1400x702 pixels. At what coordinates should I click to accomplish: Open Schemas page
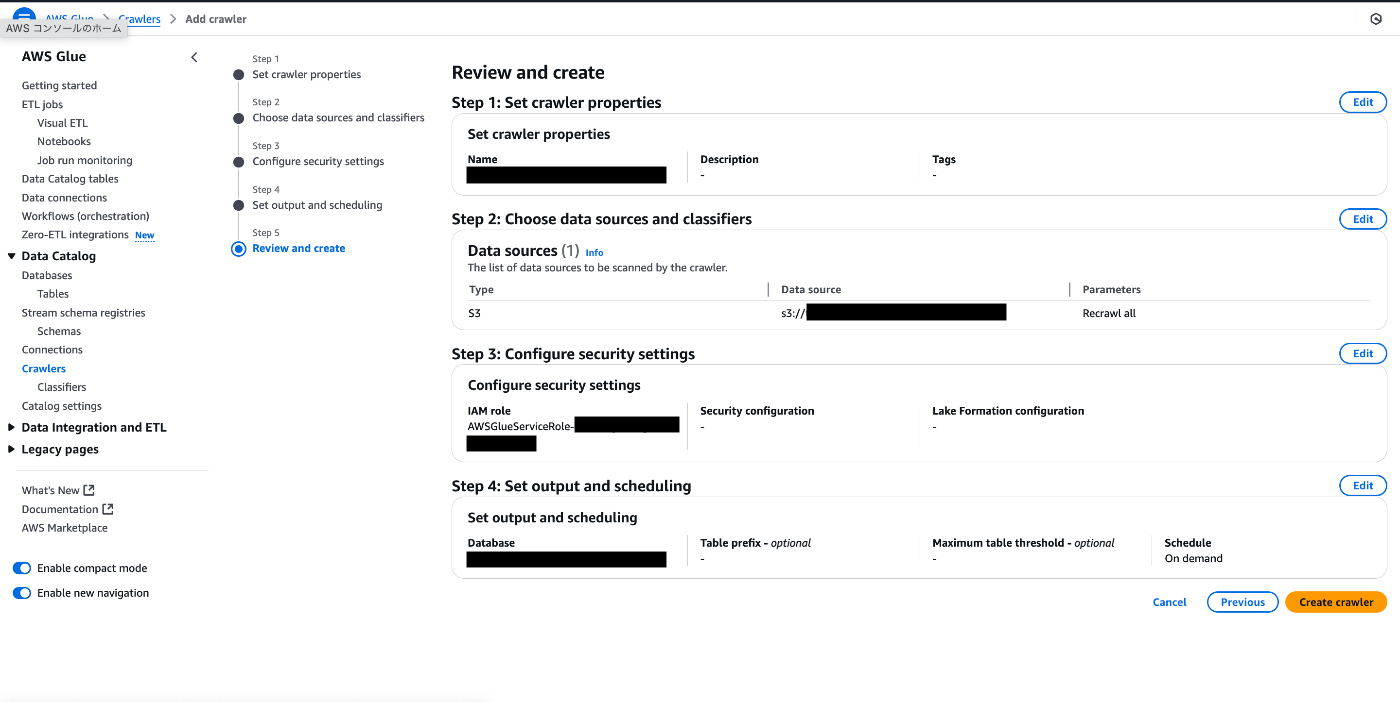pyautogui.click(x=59, y=331)
